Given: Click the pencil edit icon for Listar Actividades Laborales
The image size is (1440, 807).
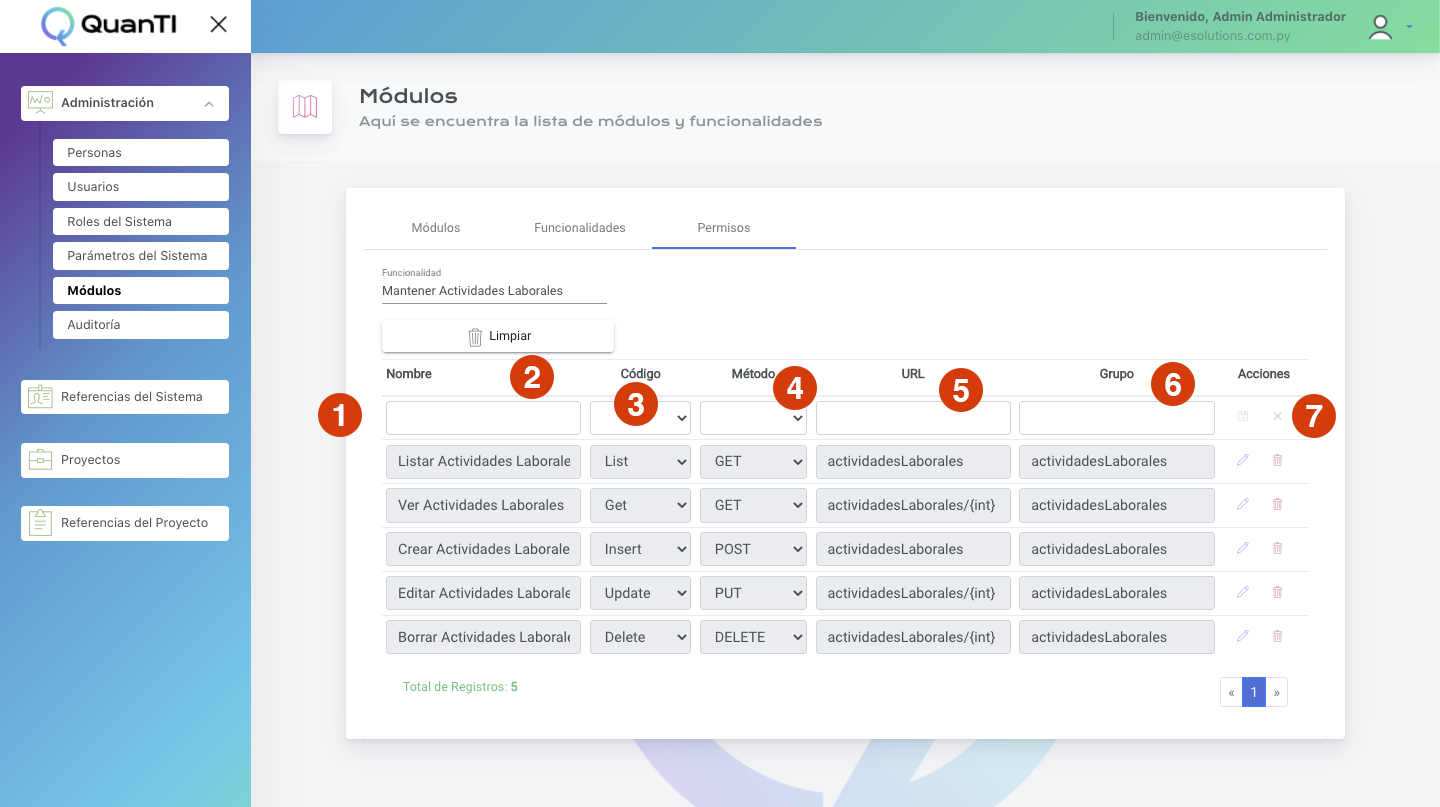Looking at the screenshot, I should (1243, 460).
